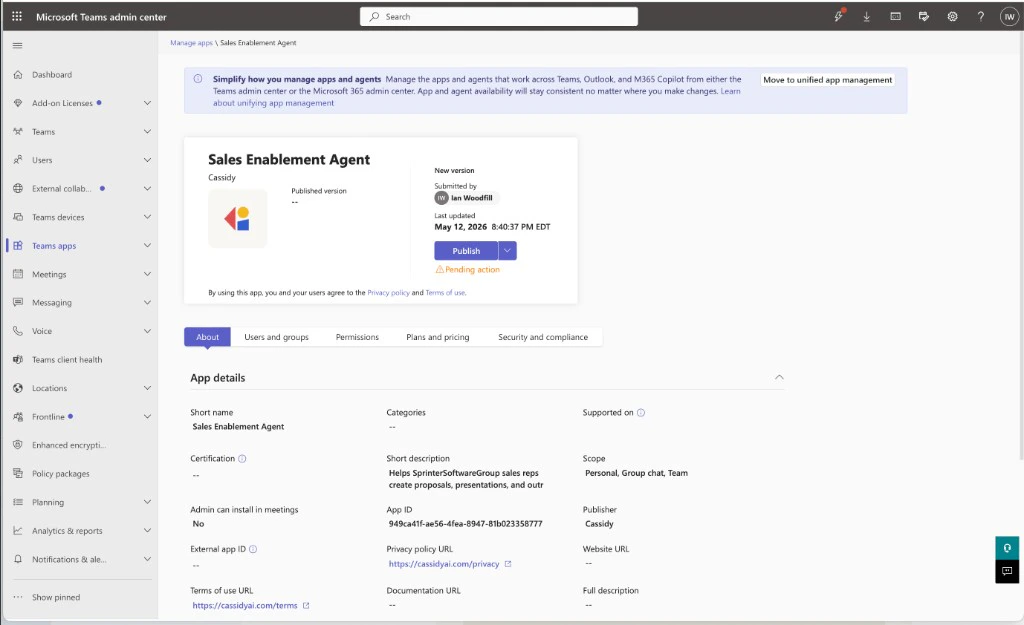Click the External app ID info icon

(253, 549)
